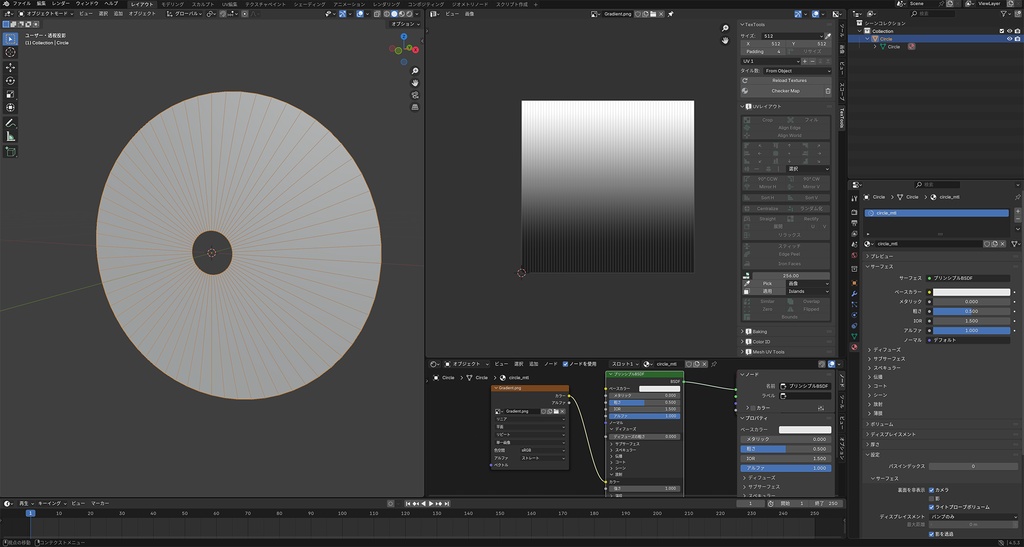Click zoom magnifier icon in image editor
This screenshot has height=547, width=1024.
click(725, 28)
